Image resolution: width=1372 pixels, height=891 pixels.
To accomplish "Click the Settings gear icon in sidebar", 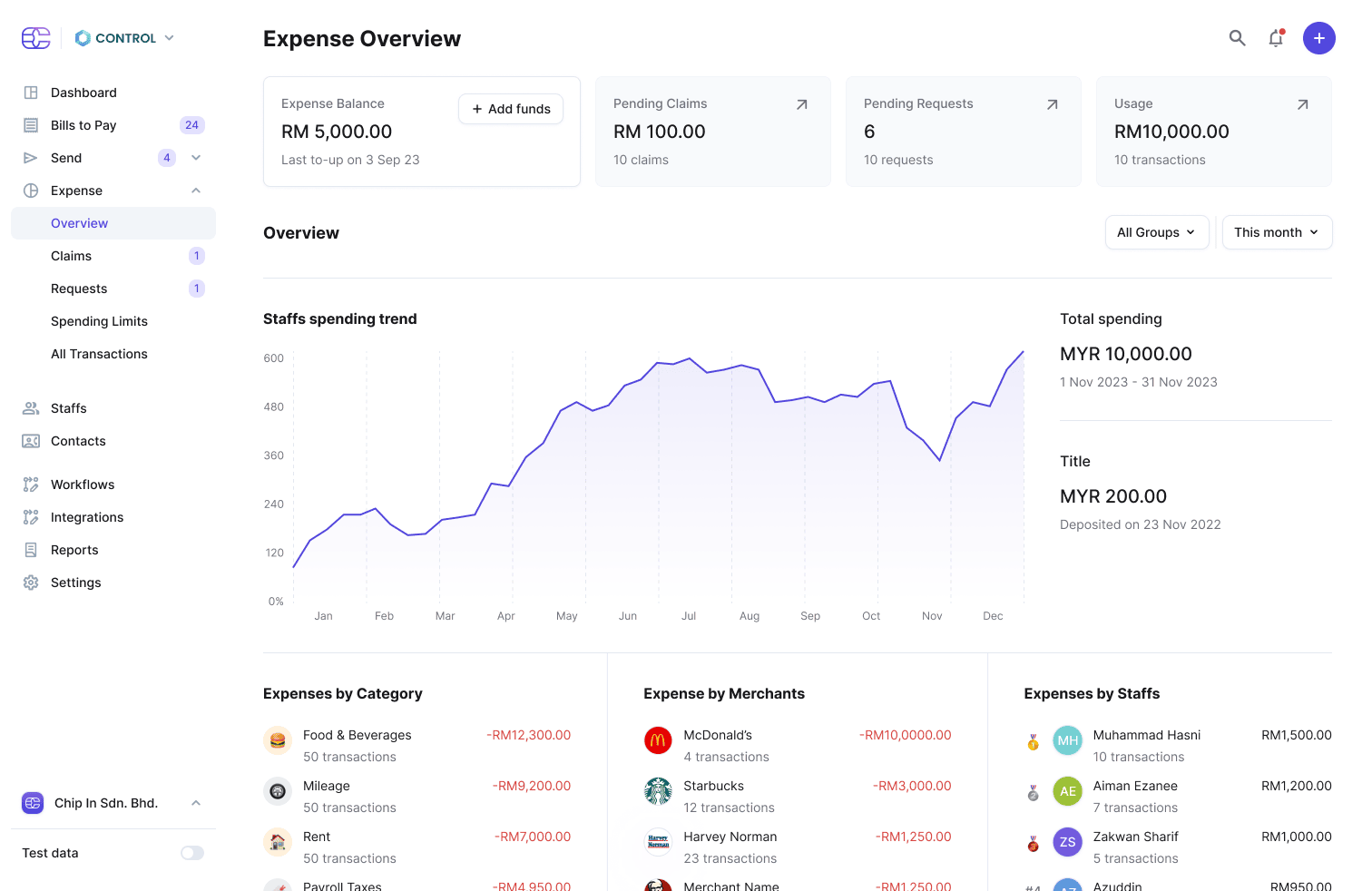I will click(x=31, y=583).
